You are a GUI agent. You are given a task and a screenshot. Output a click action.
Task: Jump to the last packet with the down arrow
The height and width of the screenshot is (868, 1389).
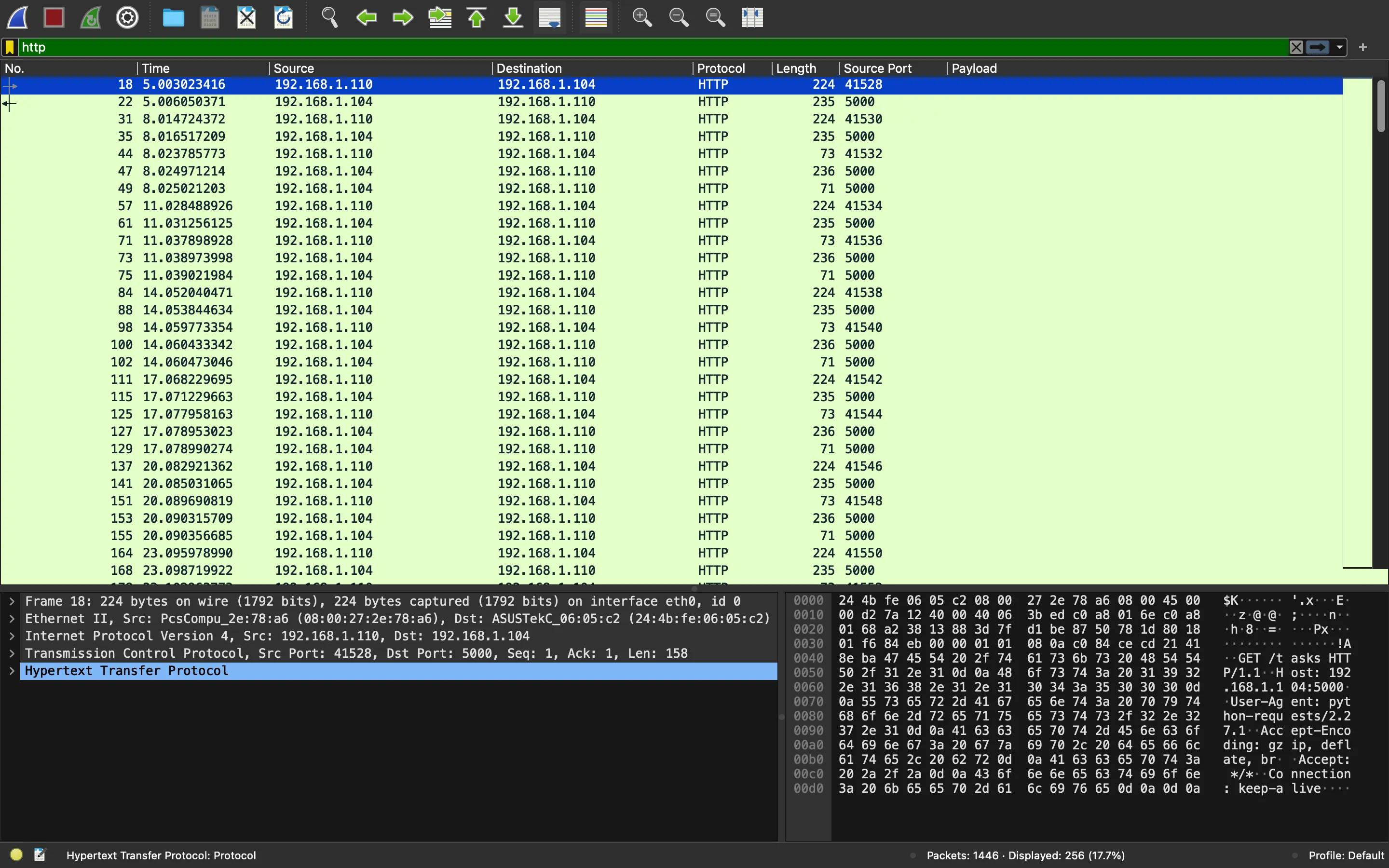pyautogui.click(x=513, y=17)
